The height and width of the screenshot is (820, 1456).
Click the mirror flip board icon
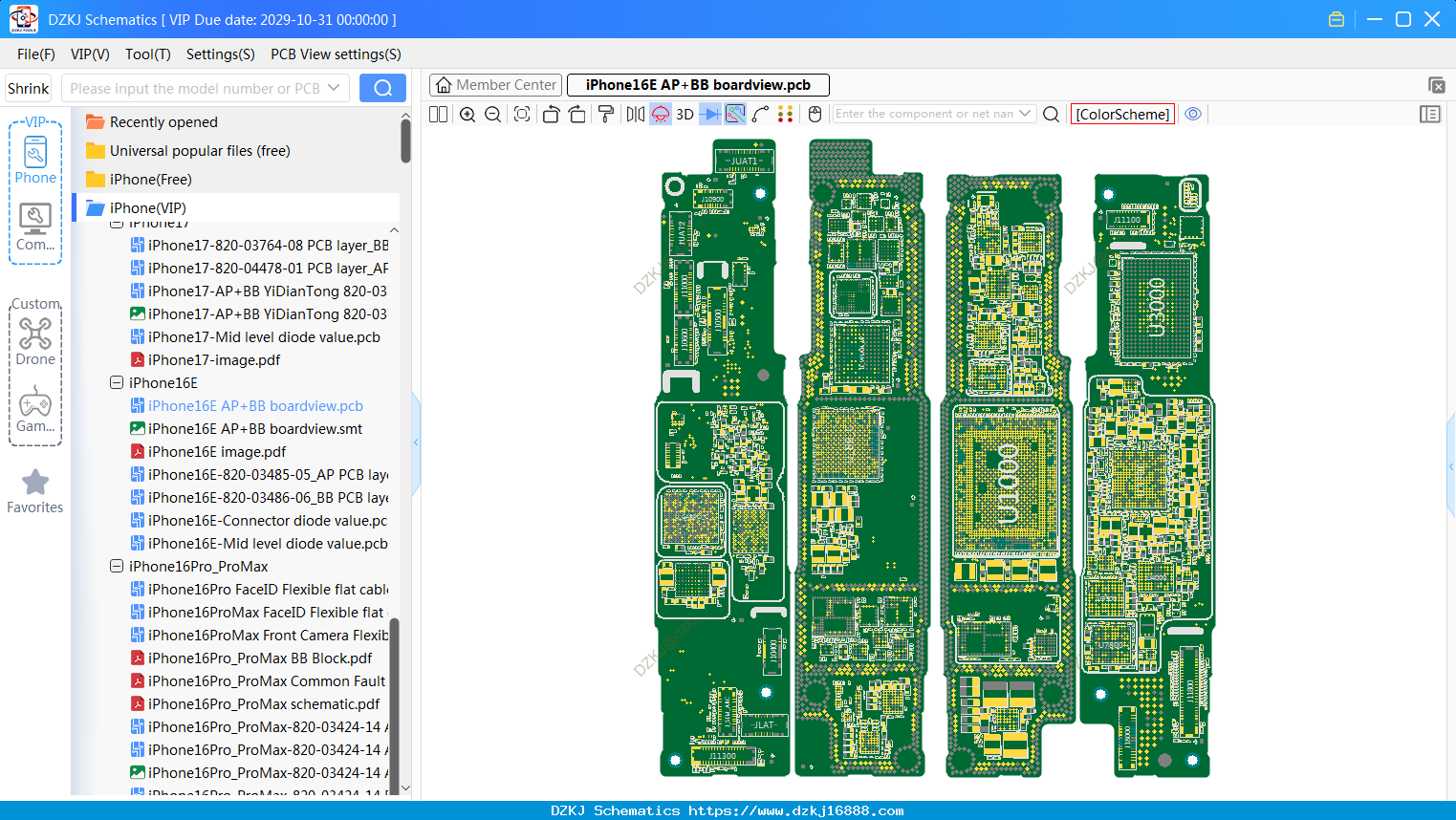pos(636,115)
